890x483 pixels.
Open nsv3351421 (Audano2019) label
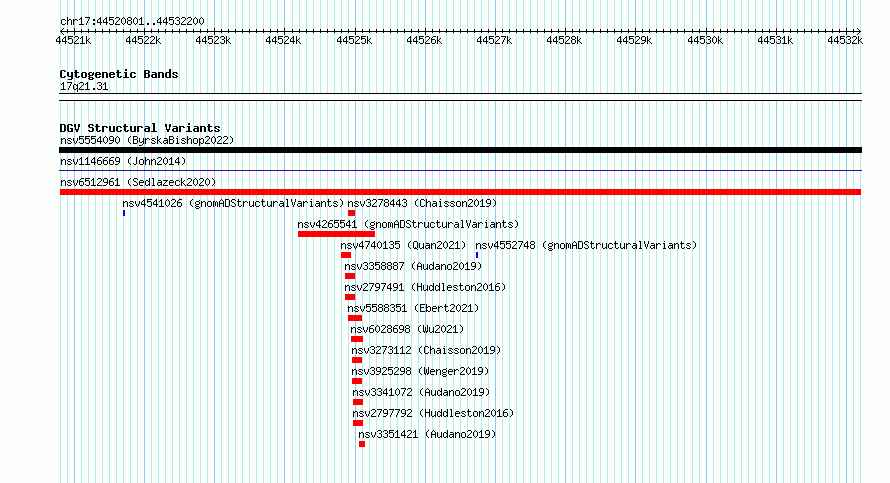point(427,434)
